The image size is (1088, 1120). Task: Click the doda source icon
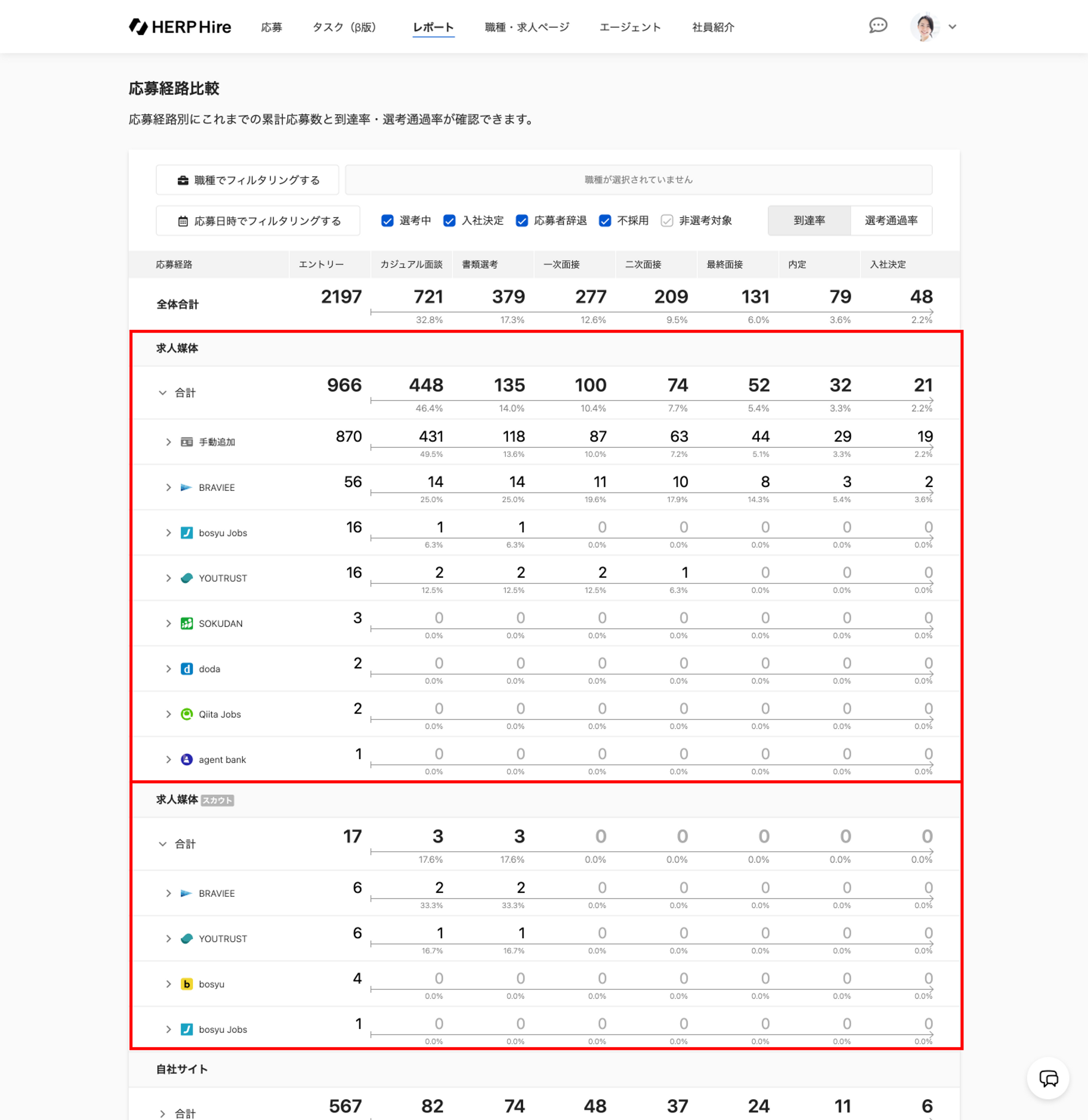(x=186, y=669)
